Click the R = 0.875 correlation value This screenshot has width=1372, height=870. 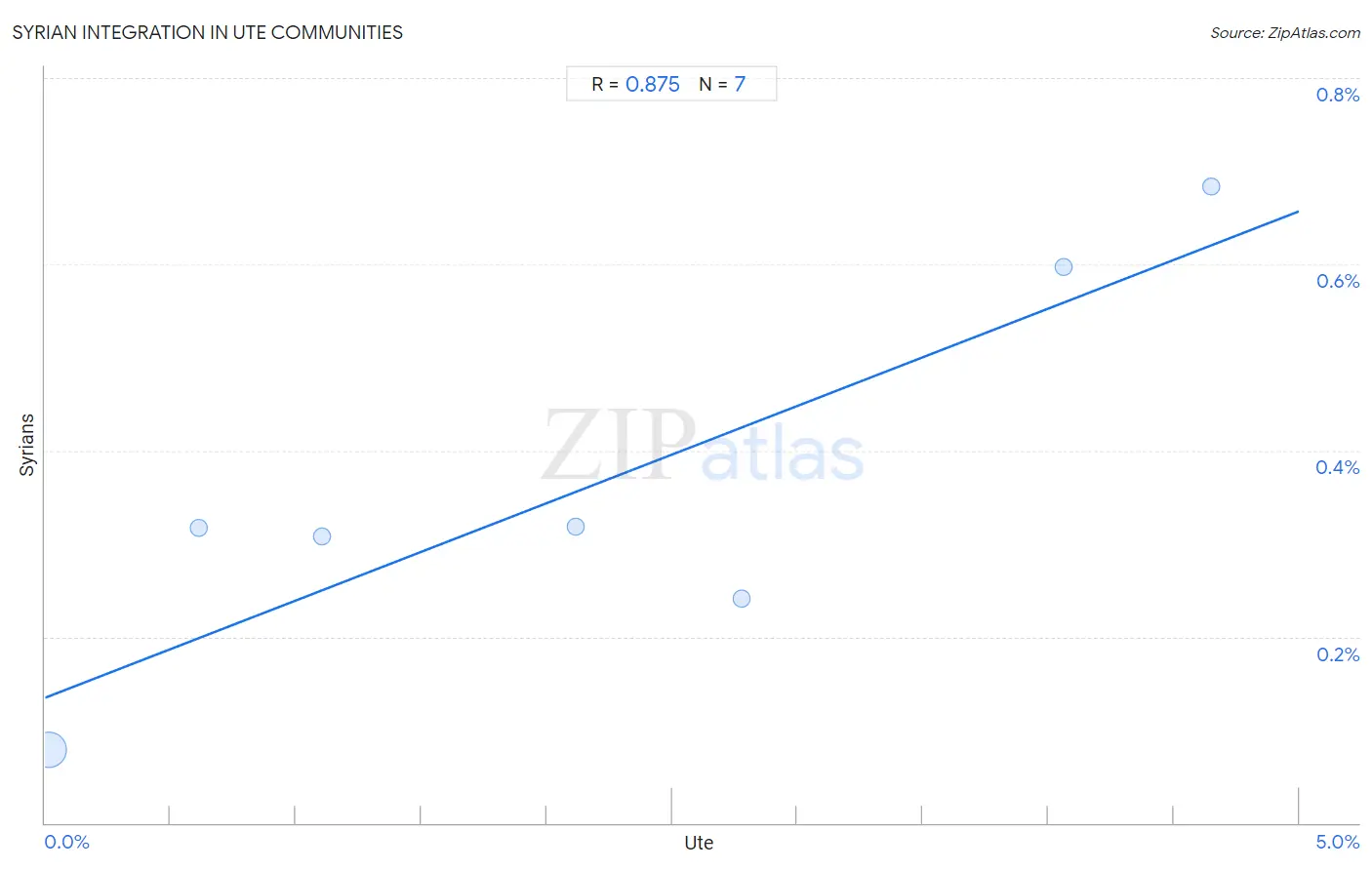tap(635, 85)
